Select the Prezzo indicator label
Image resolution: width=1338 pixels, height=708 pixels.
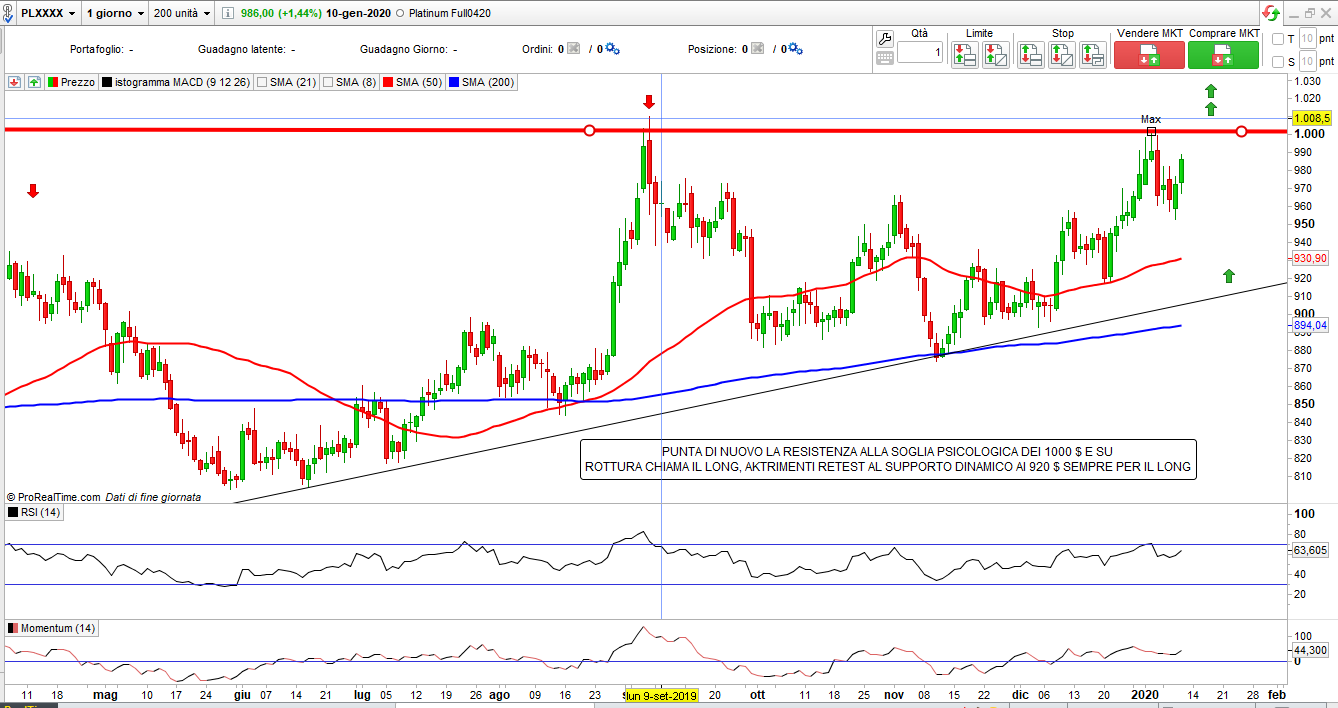(x=78, y=82)
